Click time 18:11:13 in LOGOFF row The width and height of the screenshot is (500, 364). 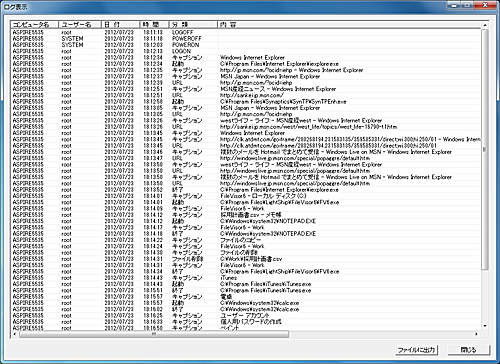pos(153,32)
